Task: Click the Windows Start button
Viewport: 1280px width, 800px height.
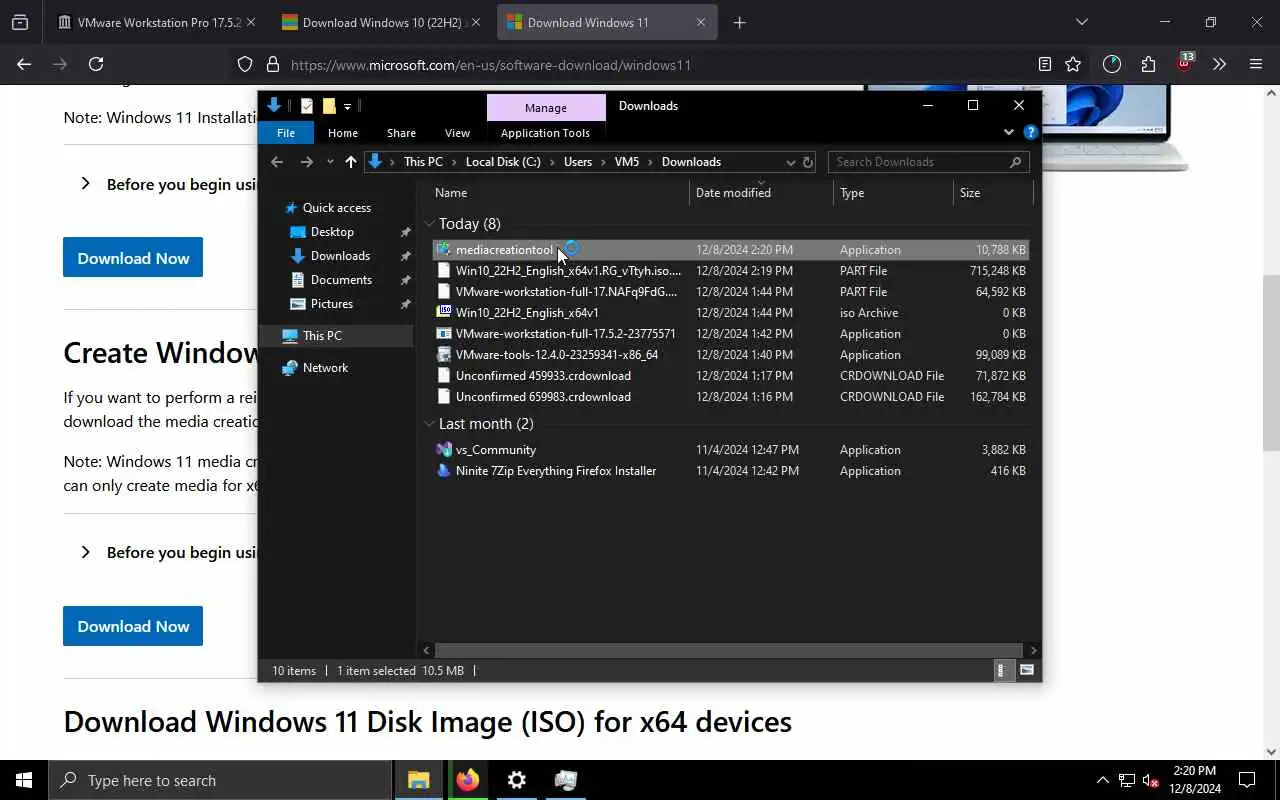Action: (x=24, y=780)
